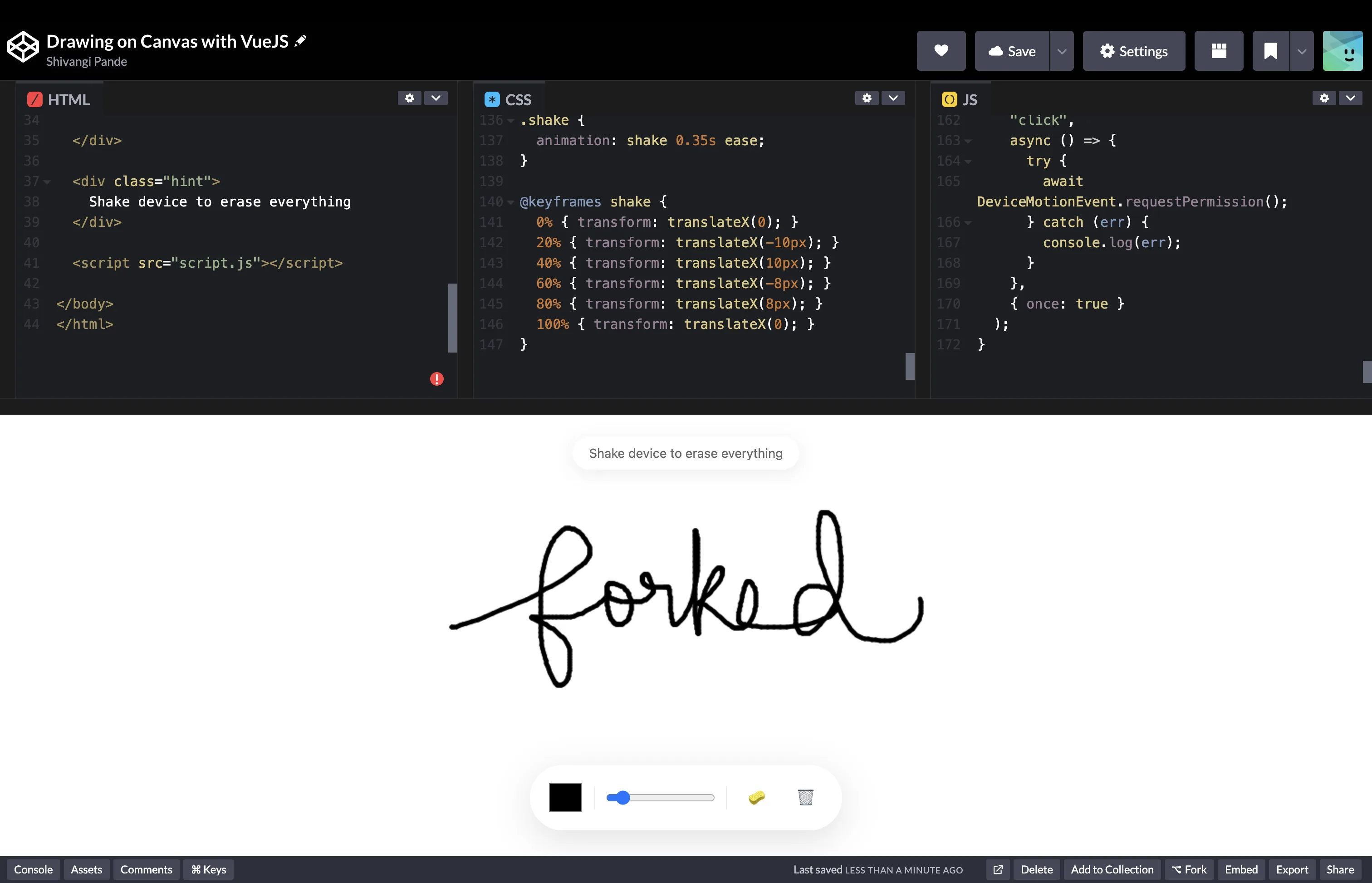Open the black color picker swatch
The image size is (1372, 883).
(x=565, y=798)
